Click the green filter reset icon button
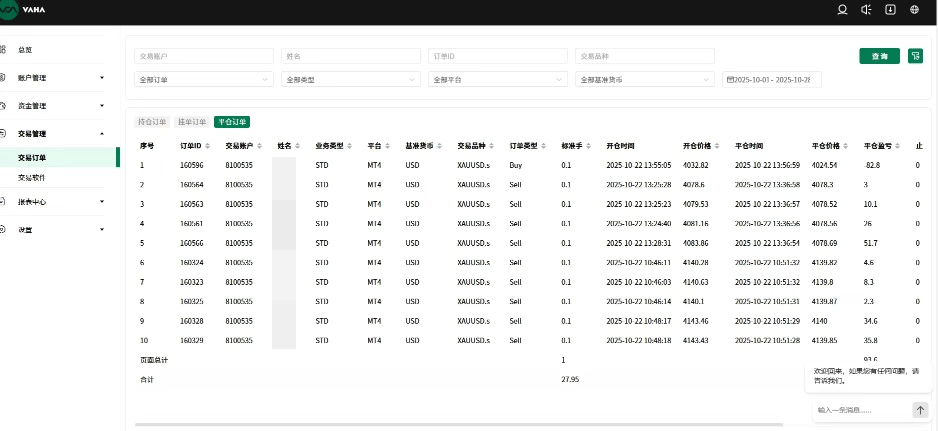938x431 pixels. (x=915, y=56)
